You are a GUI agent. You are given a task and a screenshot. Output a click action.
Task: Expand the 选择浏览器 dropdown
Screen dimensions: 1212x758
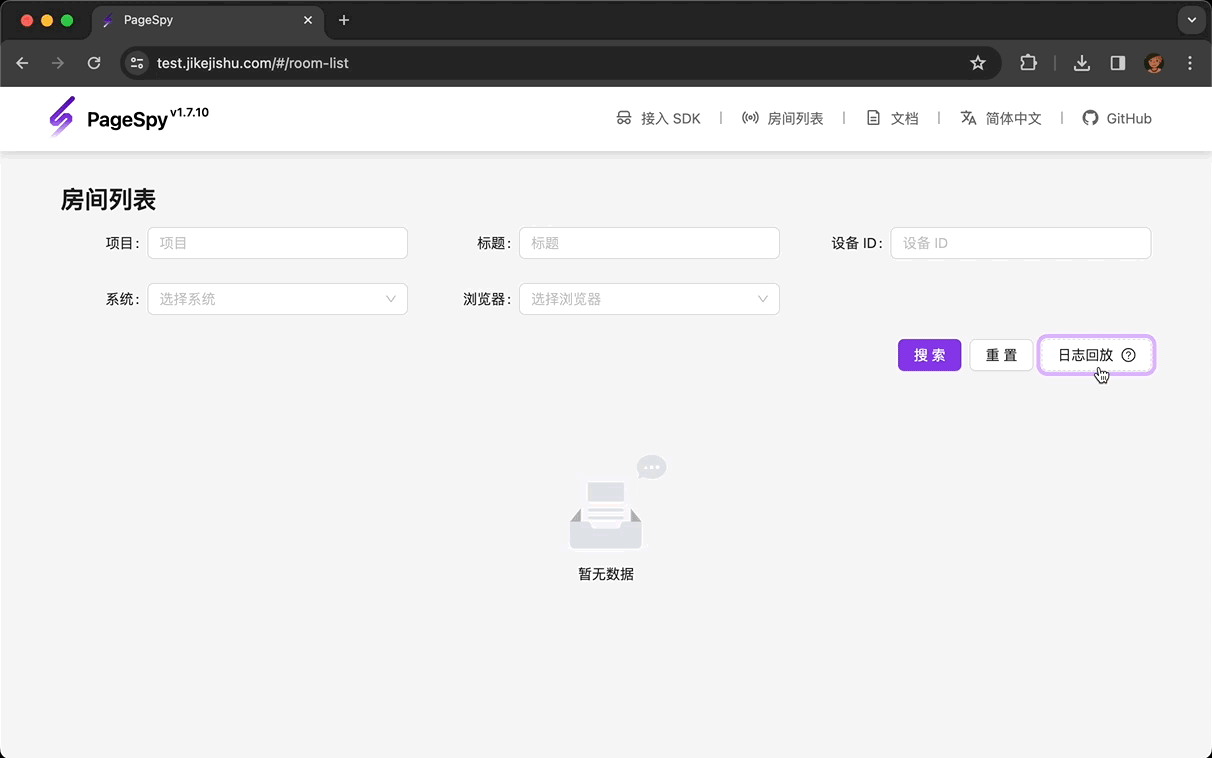tap(649, 298)
